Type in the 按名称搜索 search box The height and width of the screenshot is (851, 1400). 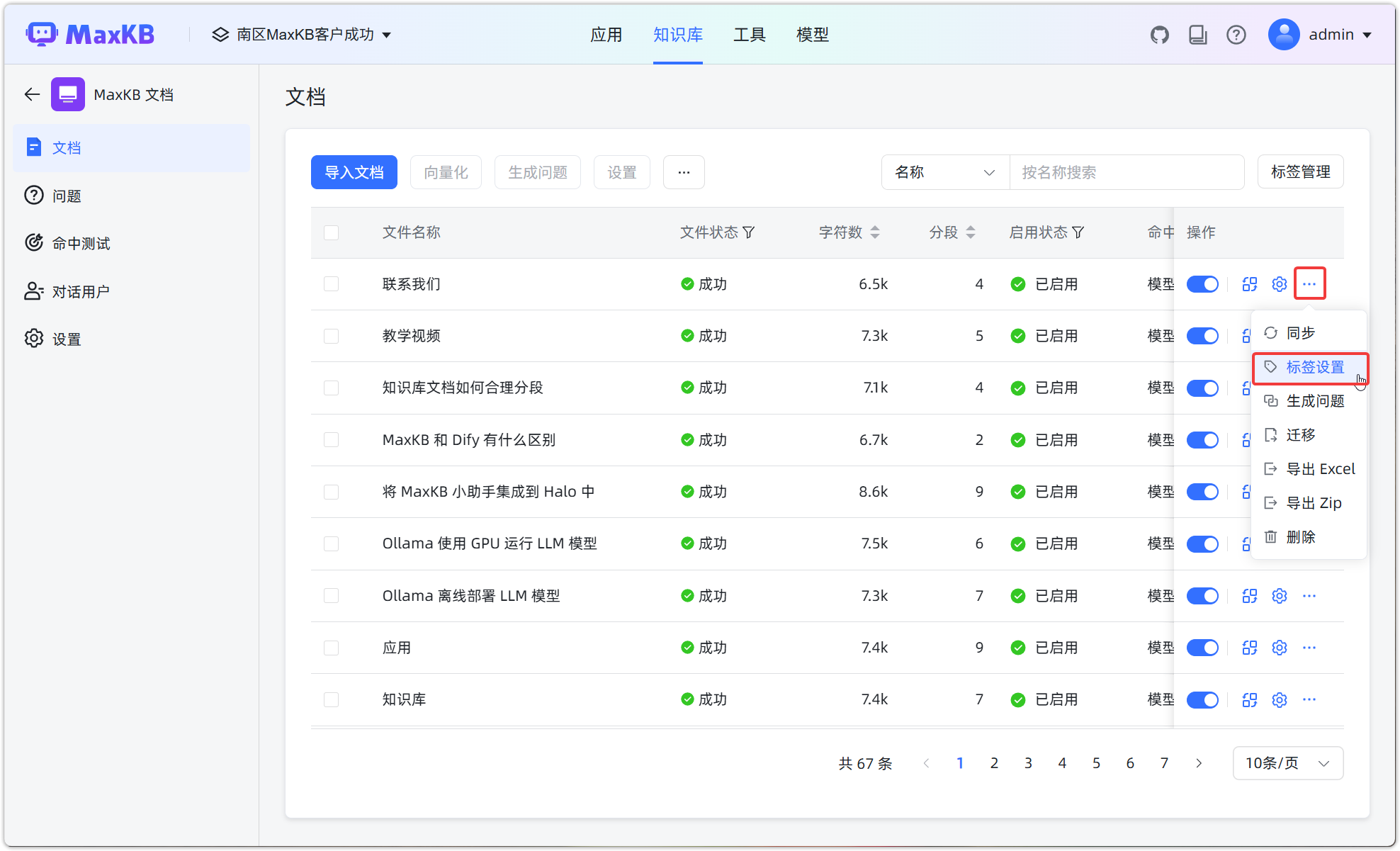tap(1127, 172)
